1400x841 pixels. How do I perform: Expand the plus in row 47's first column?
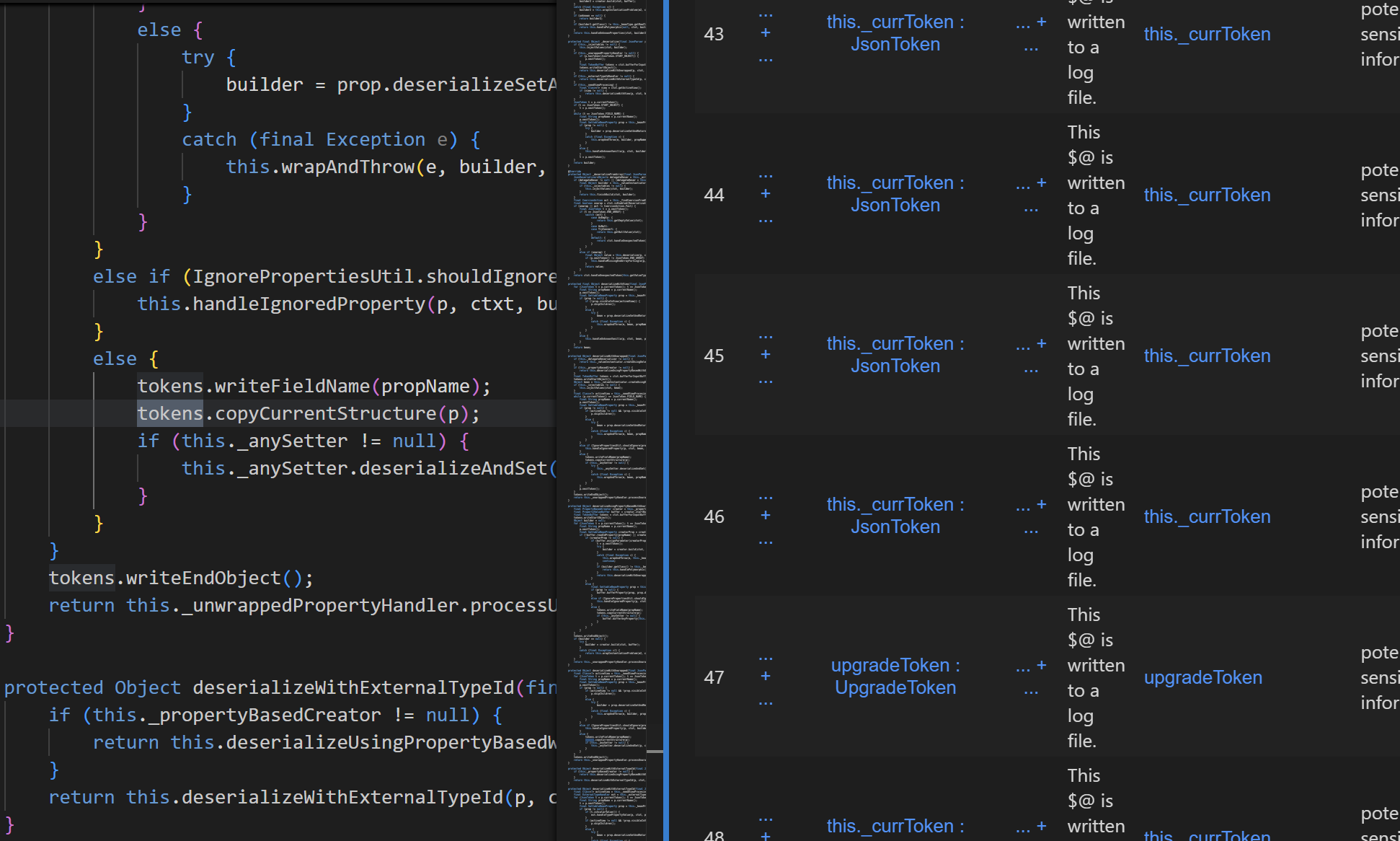[x=766, y=677]
